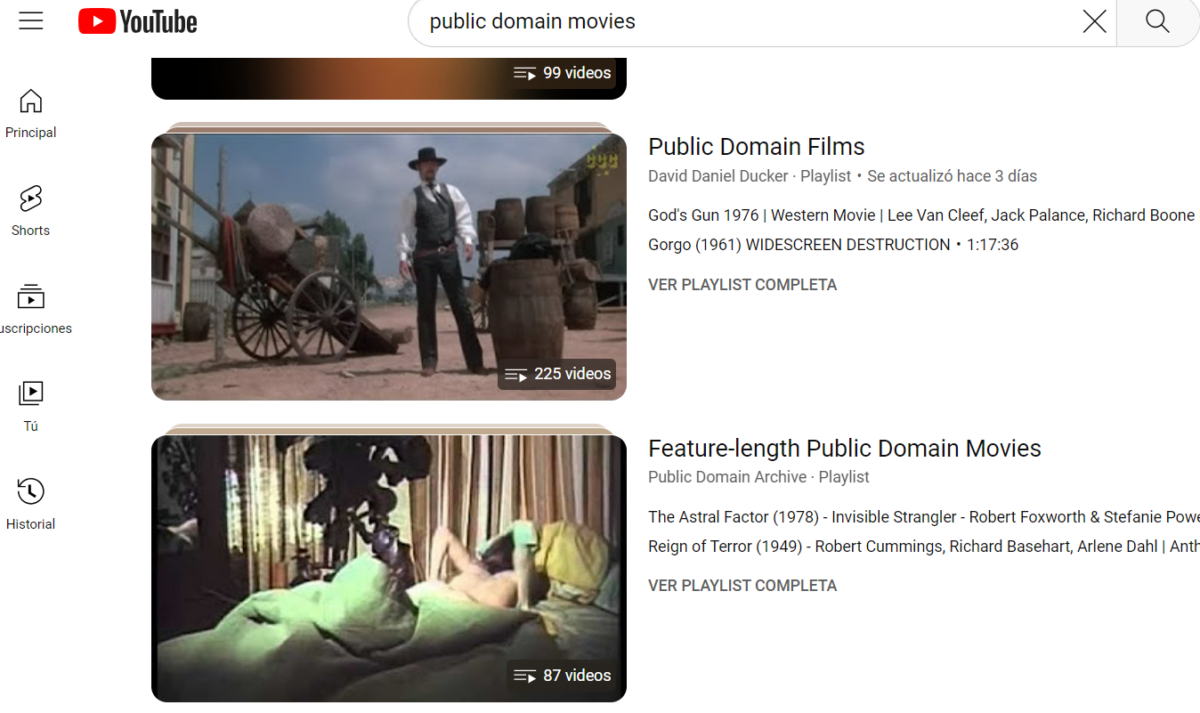Click VER PLAYLIST COMPLETA under Public Domain Films
Image resolution: width=1200 pixels, height=713 pixels.
pyautogui.click(x=742, y=284)
